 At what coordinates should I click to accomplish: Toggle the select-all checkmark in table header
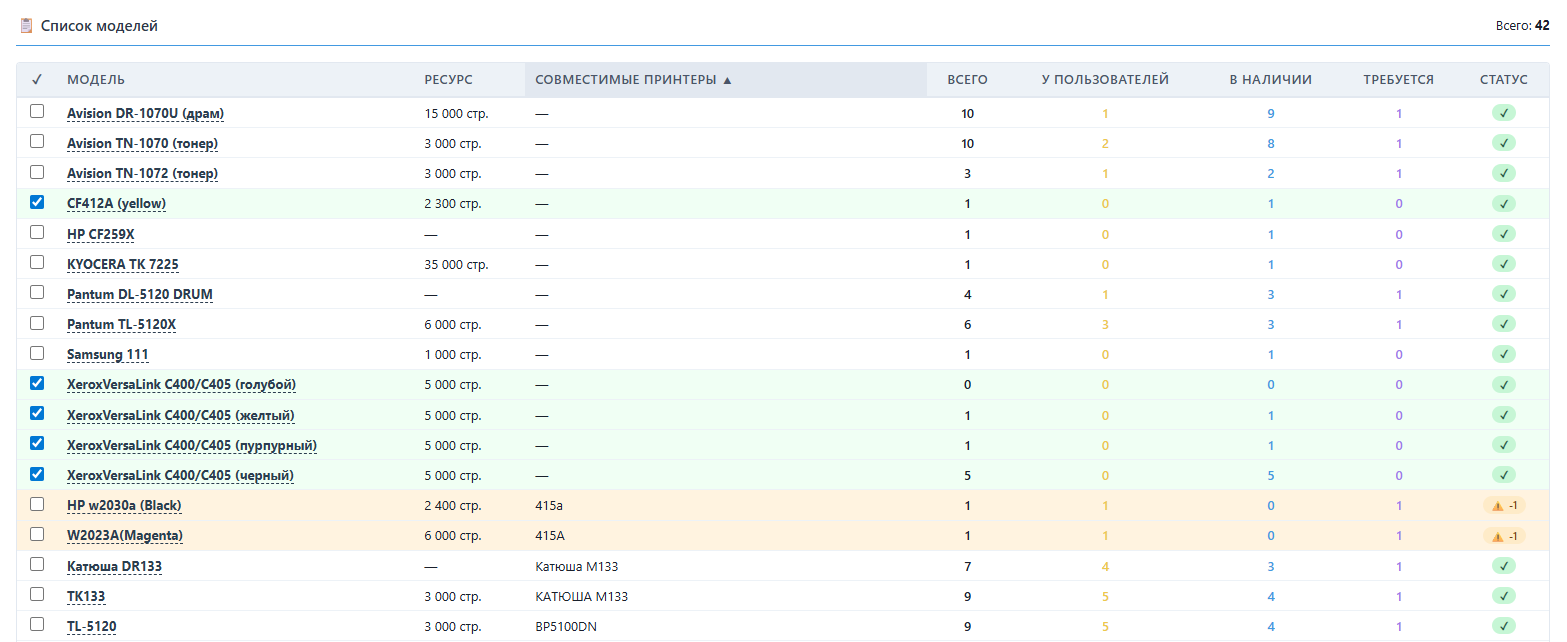coord(37,80)
